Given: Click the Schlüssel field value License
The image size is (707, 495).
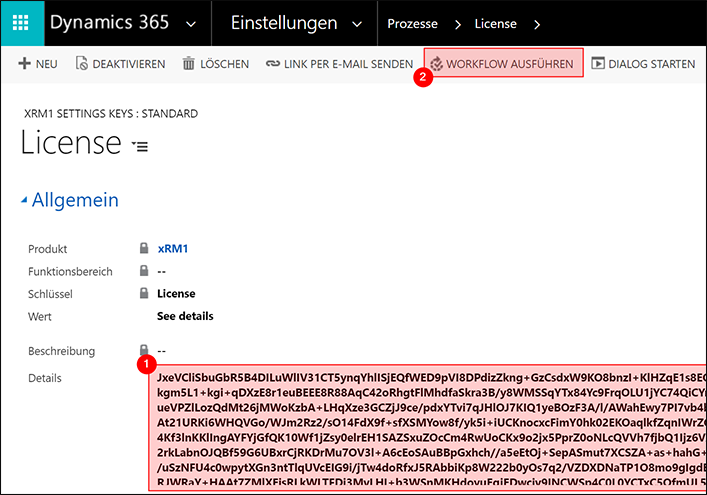Looking at the screenshot, I should tap(176, 294).
